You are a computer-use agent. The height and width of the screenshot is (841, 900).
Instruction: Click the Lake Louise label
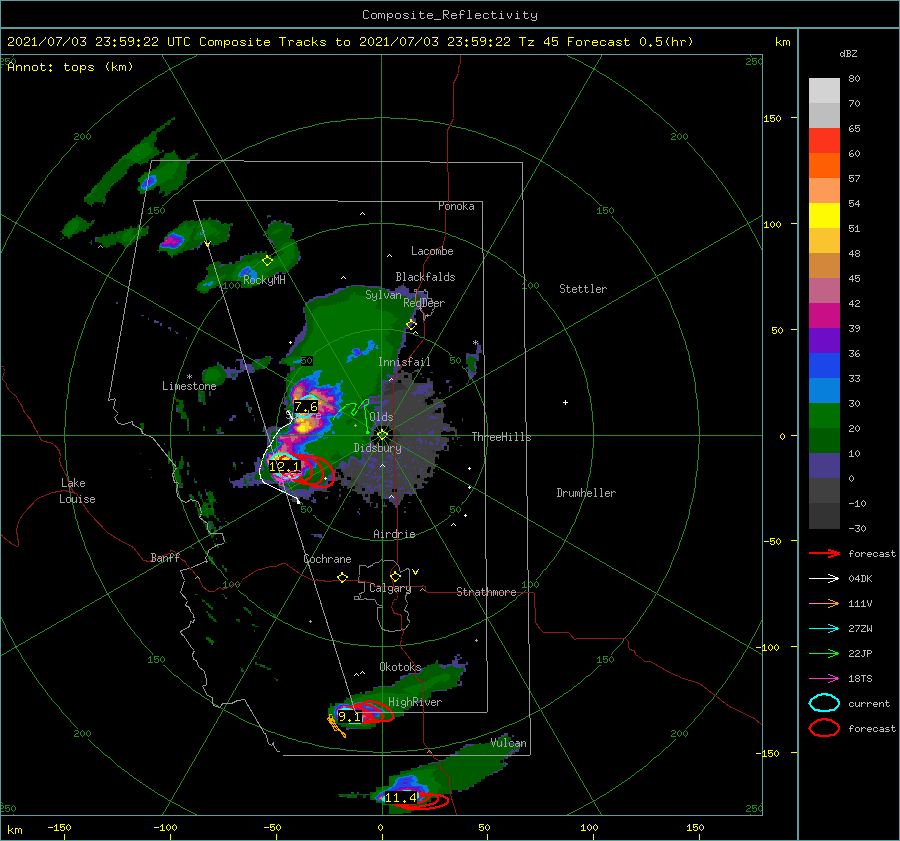click(x=77, y=491)
